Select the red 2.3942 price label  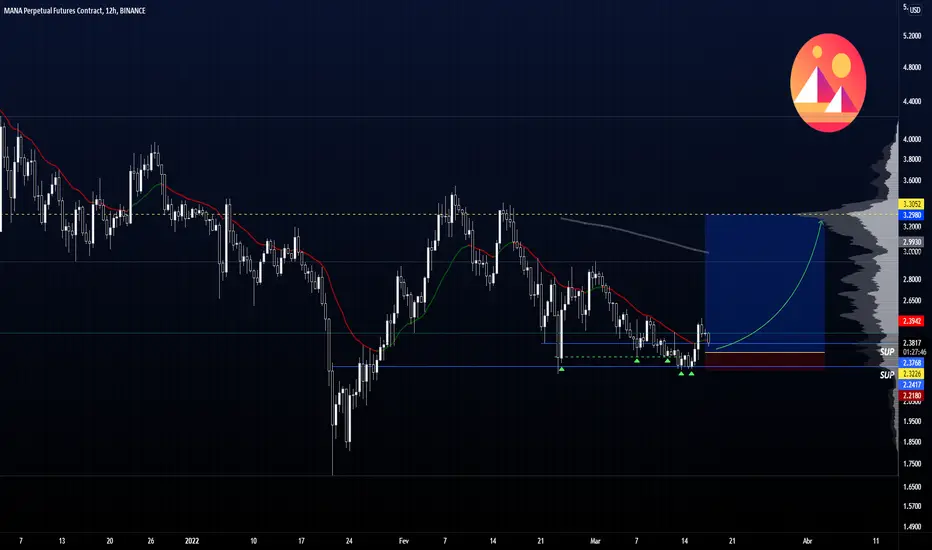[912, 321]
